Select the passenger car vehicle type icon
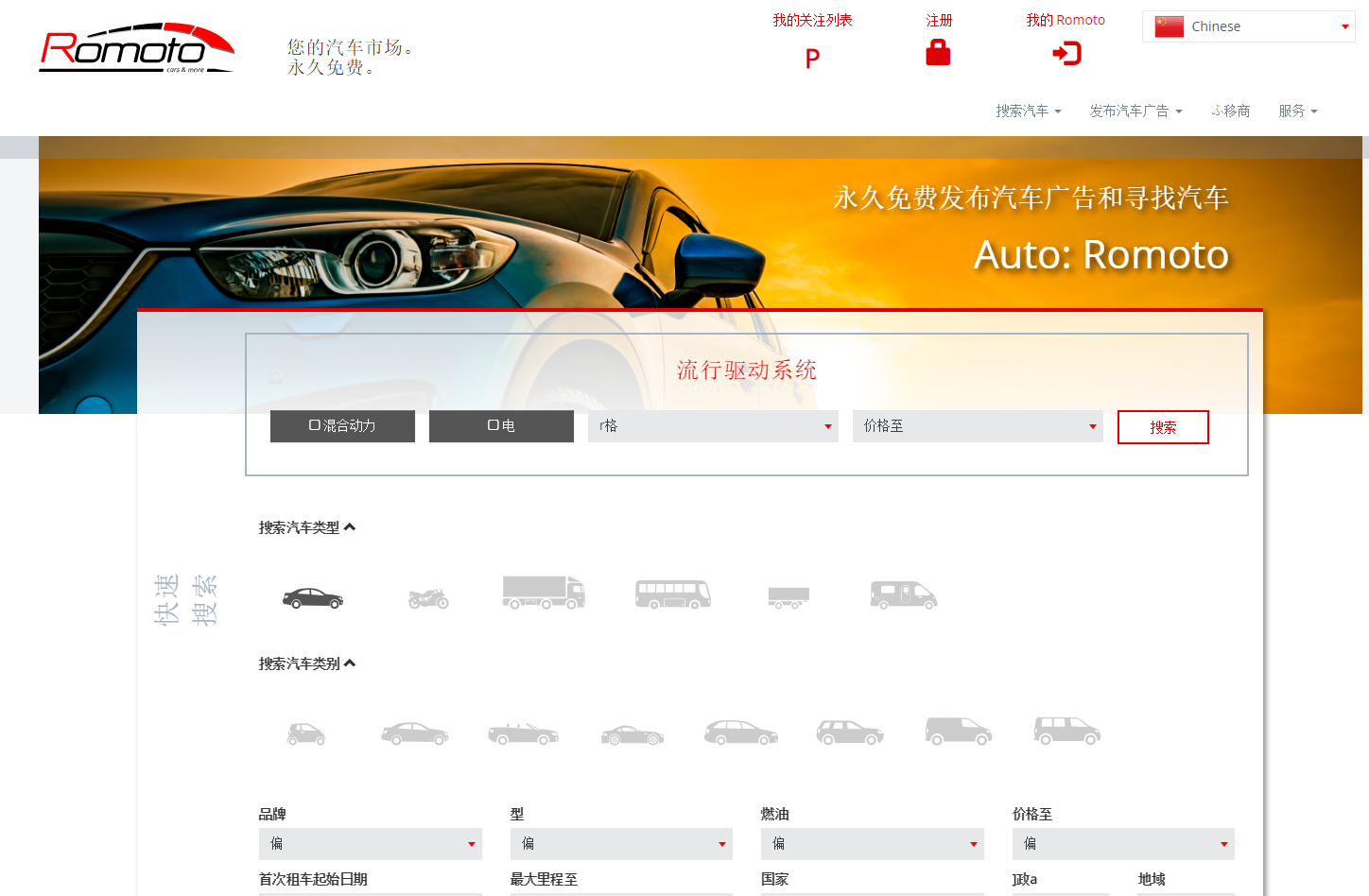The image size is (1369, 896). pyautogui.click(x=313, y=598)
